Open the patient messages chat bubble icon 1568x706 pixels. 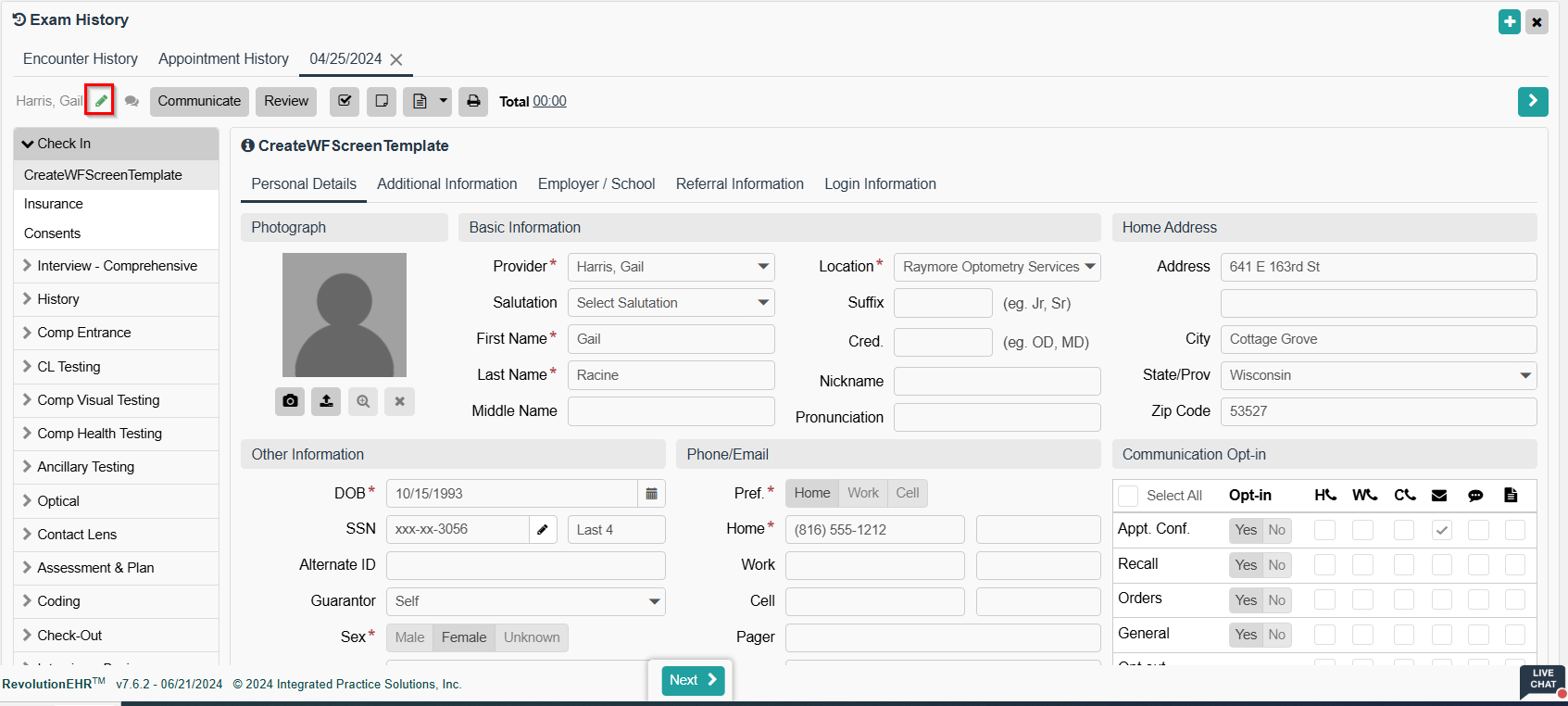click(132, 102)
